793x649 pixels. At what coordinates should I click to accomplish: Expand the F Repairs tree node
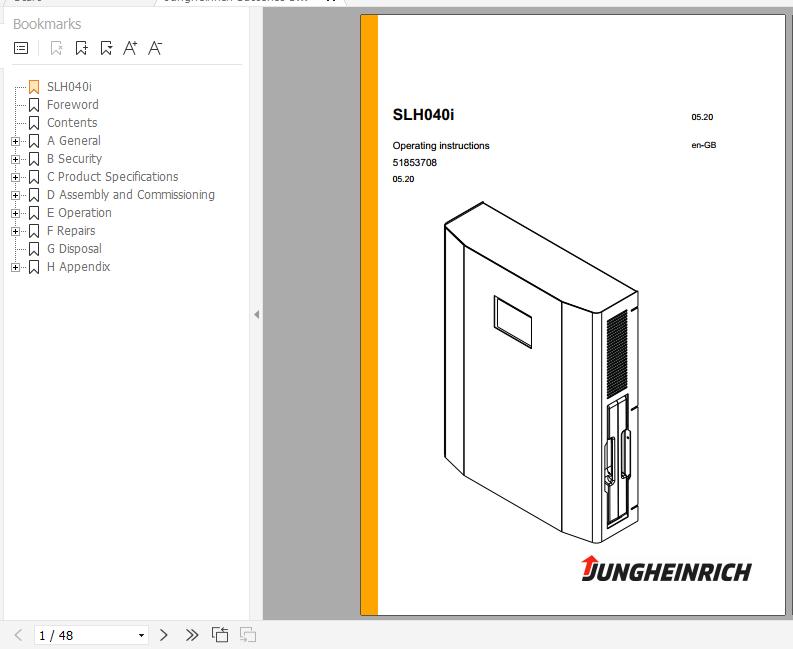coord(15,231)
